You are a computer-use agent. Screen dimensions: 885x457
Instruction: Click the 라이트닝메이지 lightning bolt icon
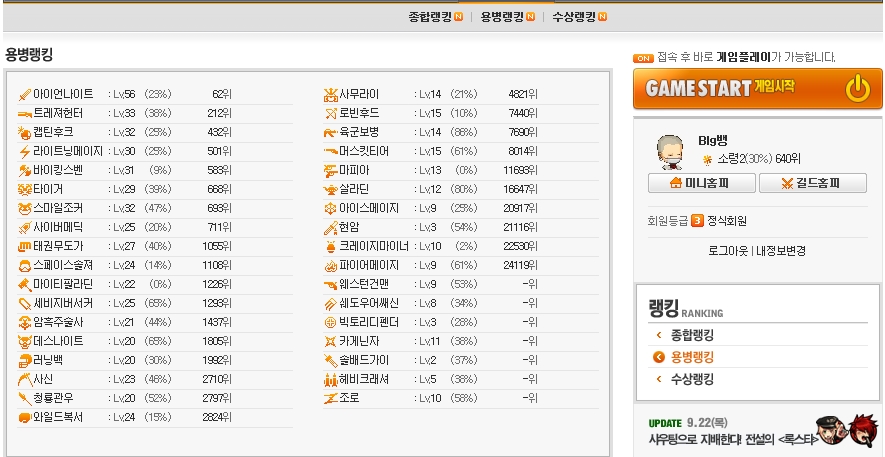[x=24, y=152]
